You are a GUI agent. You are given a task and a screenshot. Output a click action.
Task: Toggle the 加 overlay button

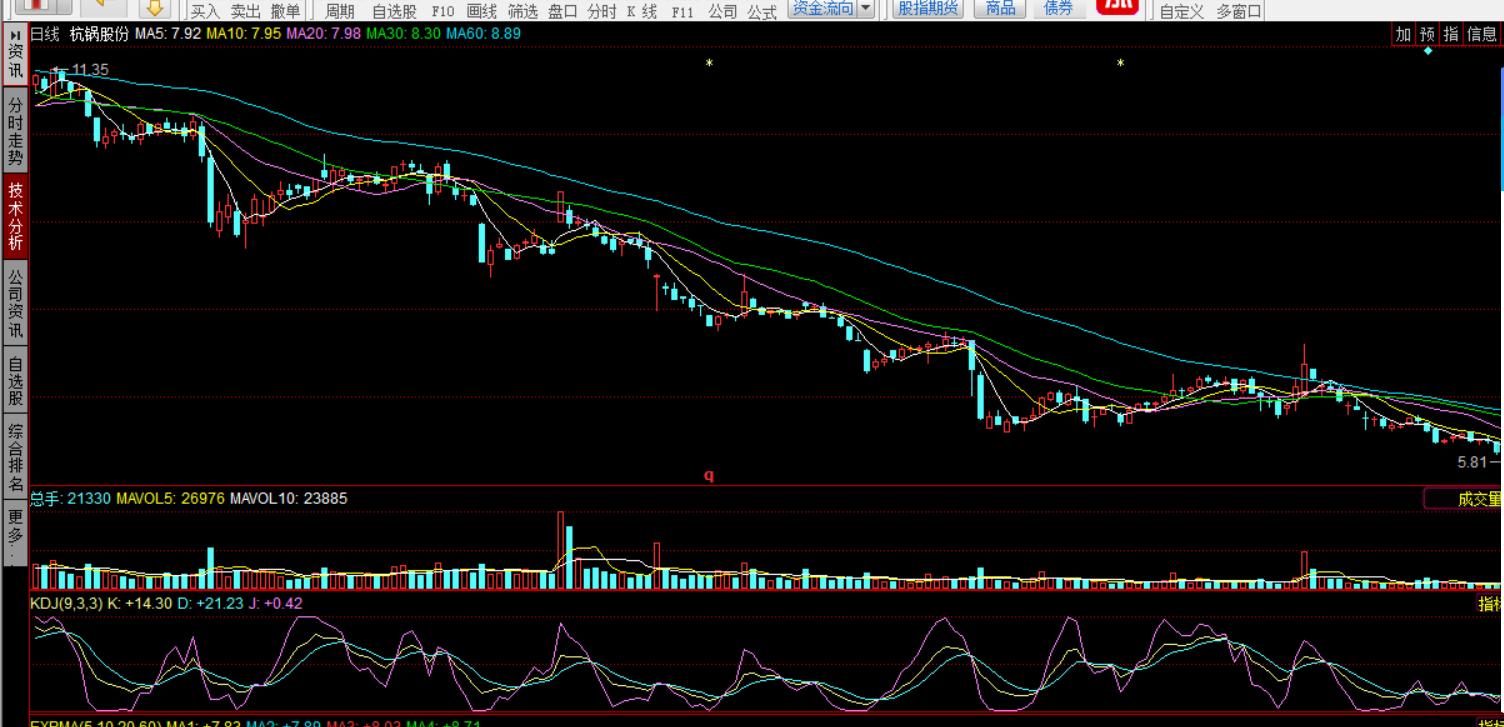(x=1403, y=34)
